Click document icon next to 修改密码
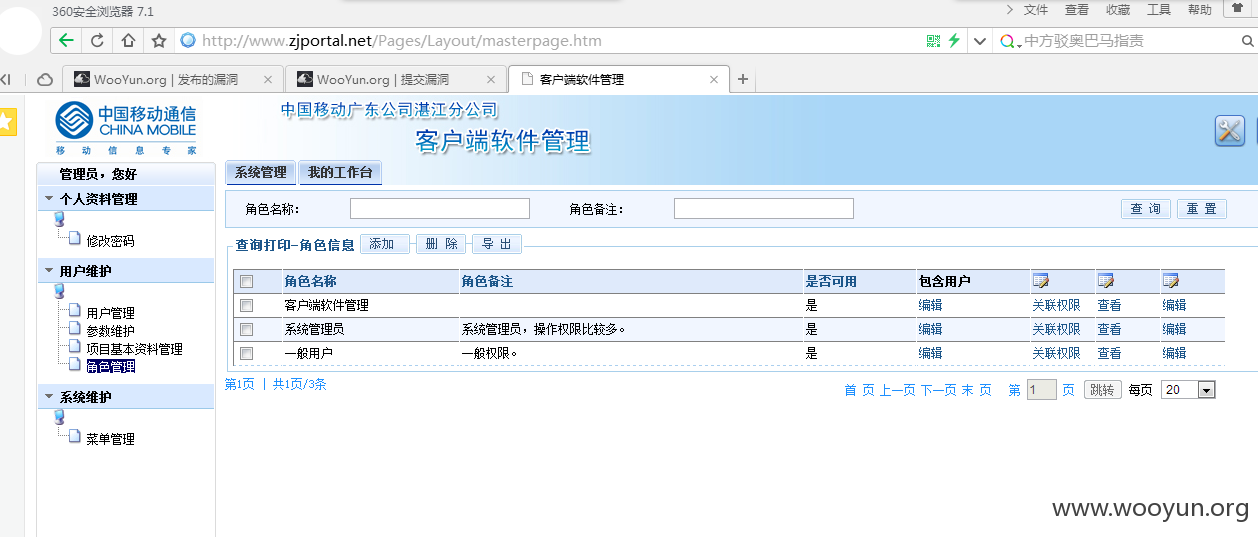Image resolution: width=1258 pixels, height=537 pixels. click(74, 239)
